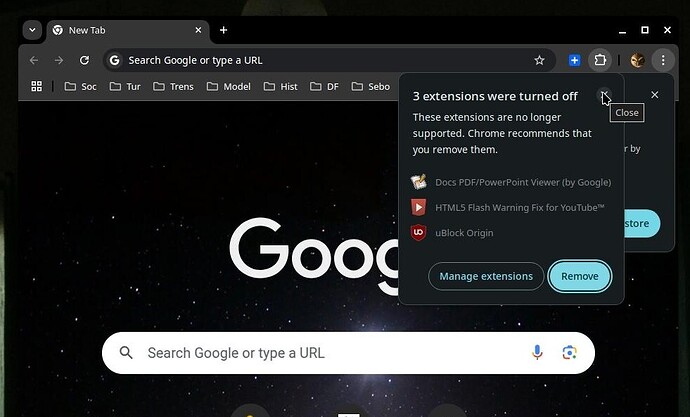Screen dimensions: 690x417
Task: Select the New Tab tab
Action: (128, 30)
